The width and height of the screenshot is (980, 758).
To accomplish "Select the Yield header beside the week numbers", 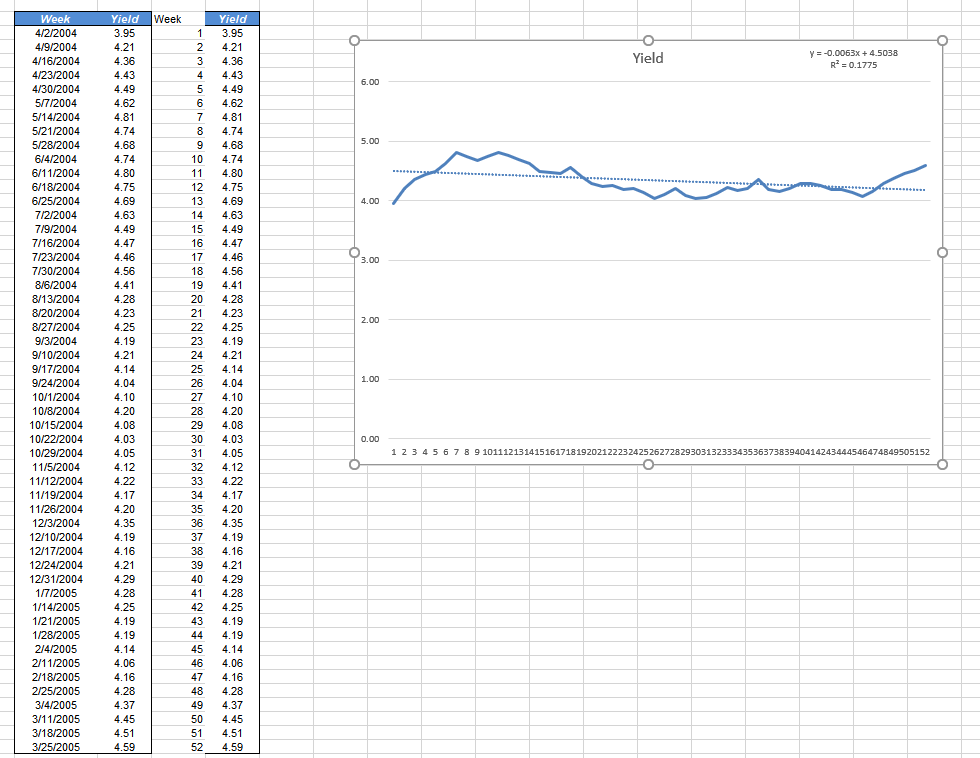I will click(x=232, y=19).
